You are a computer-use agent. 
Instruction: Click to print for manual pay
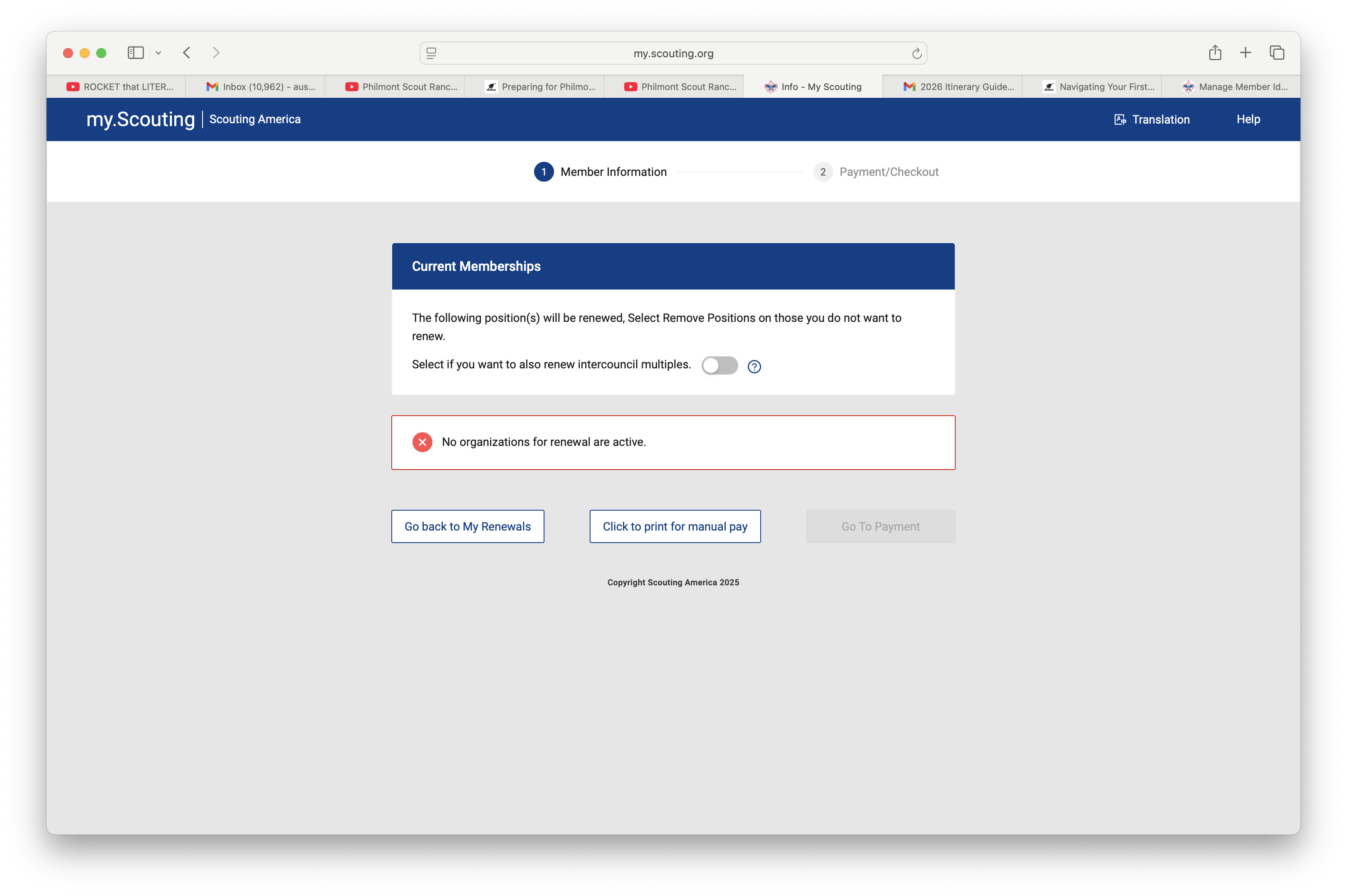(x=674, y=526)
